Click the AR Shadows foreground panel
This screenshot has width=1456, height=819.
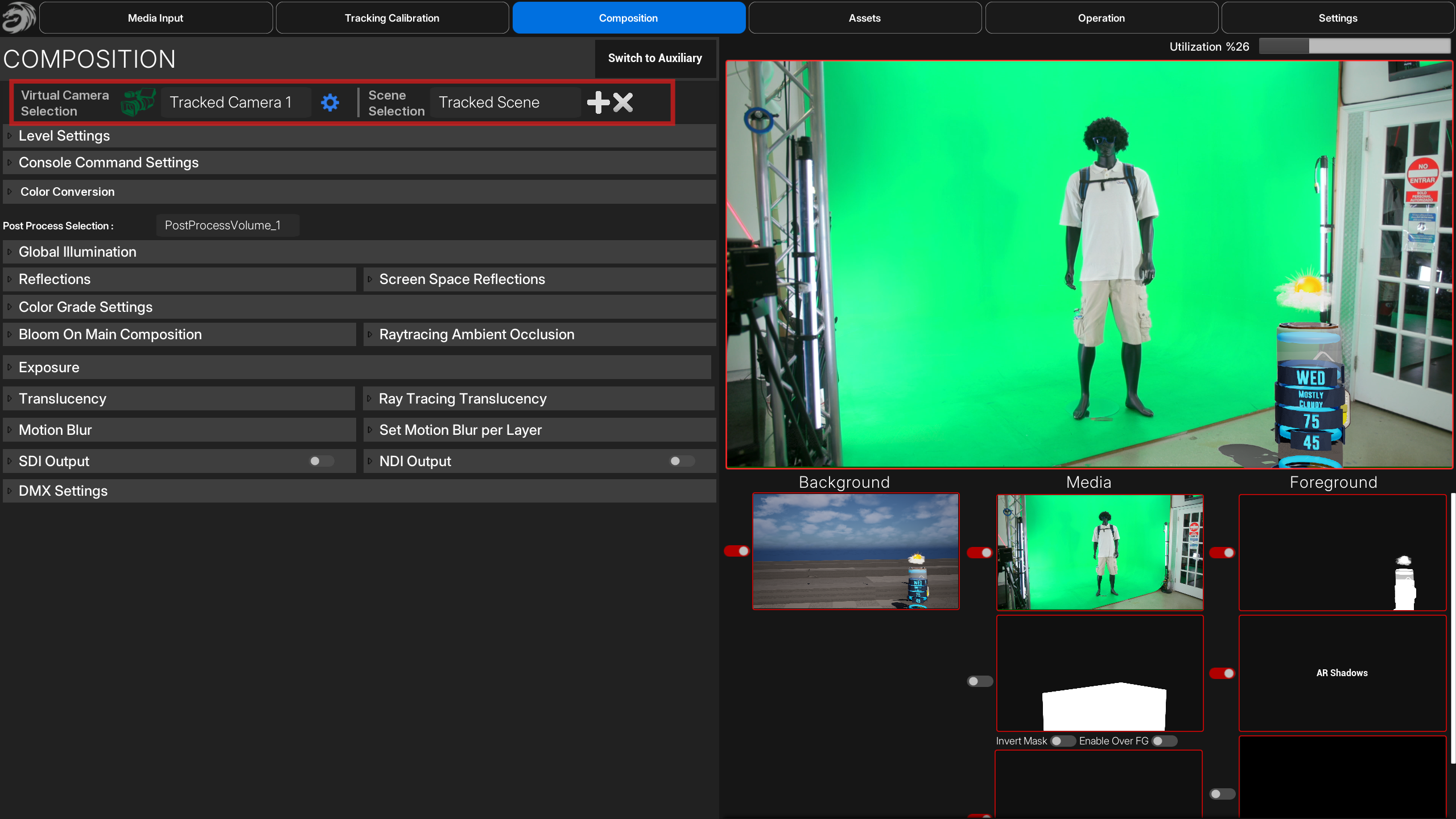(1342, 673)
